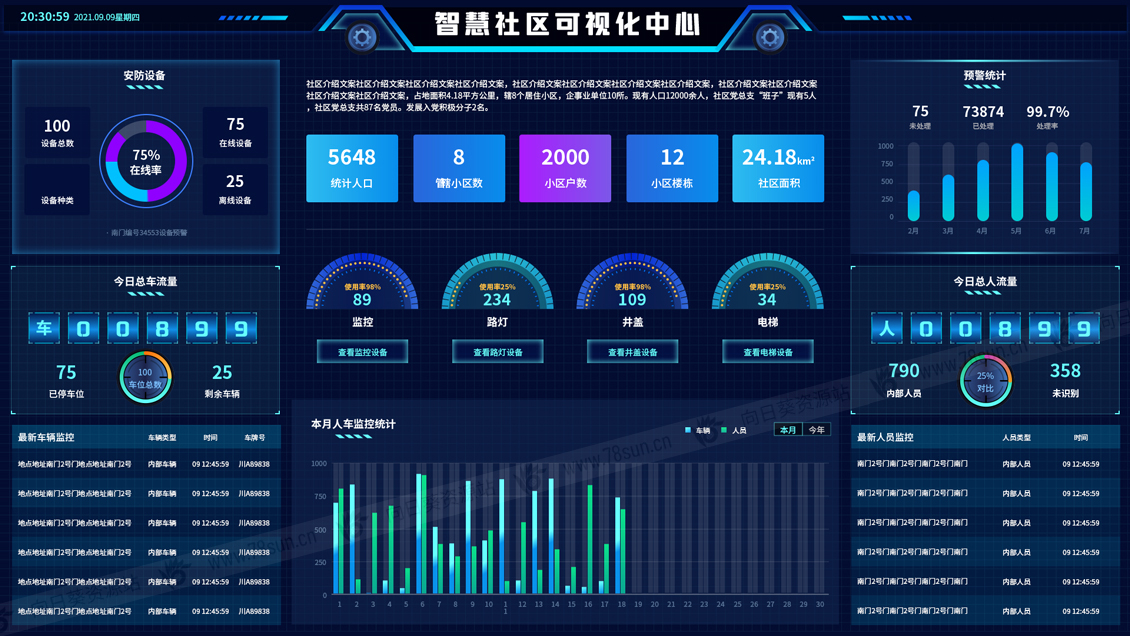Open 查看监控设备 button

point(362,352)
